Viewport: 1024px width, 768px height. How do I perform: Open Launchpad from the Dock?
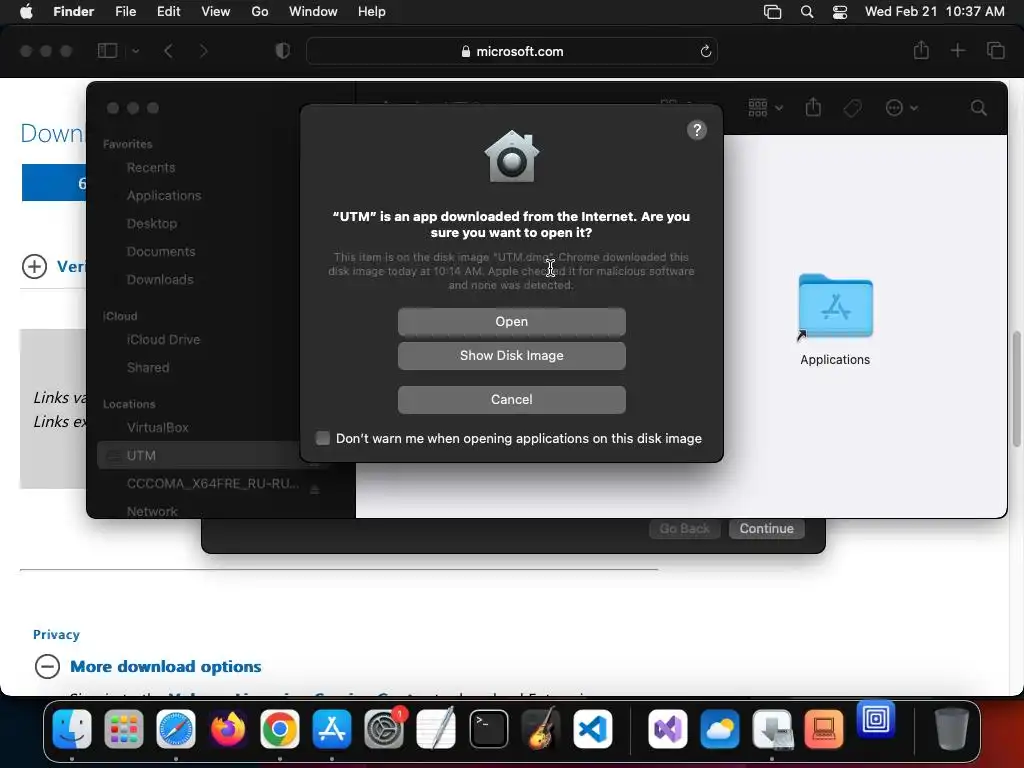(x=123, y=729)
